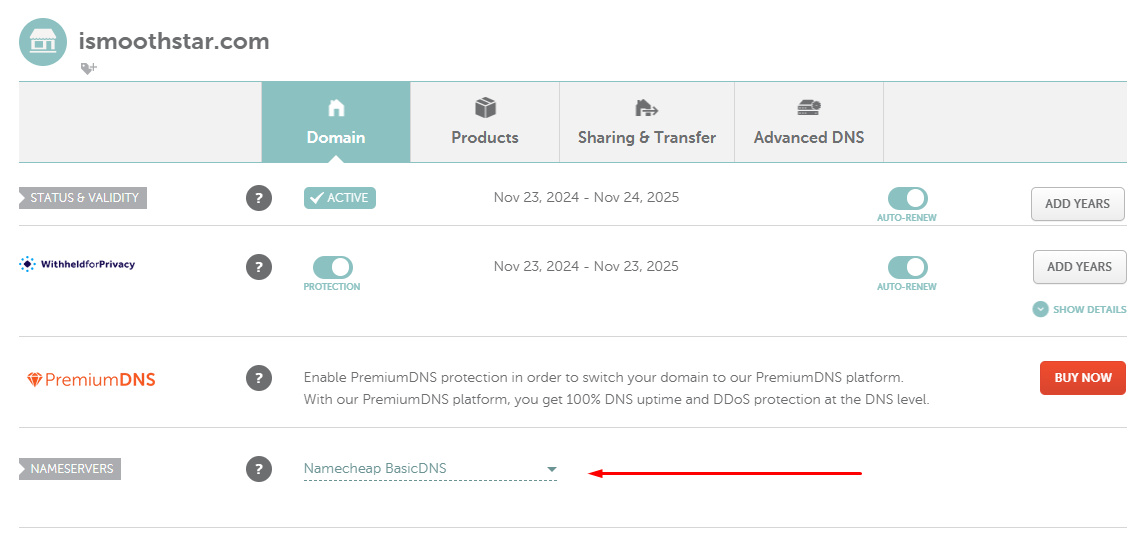Open the Advanced DNS tab
This screenshot has height=544, width=1147.
point(809,122)
